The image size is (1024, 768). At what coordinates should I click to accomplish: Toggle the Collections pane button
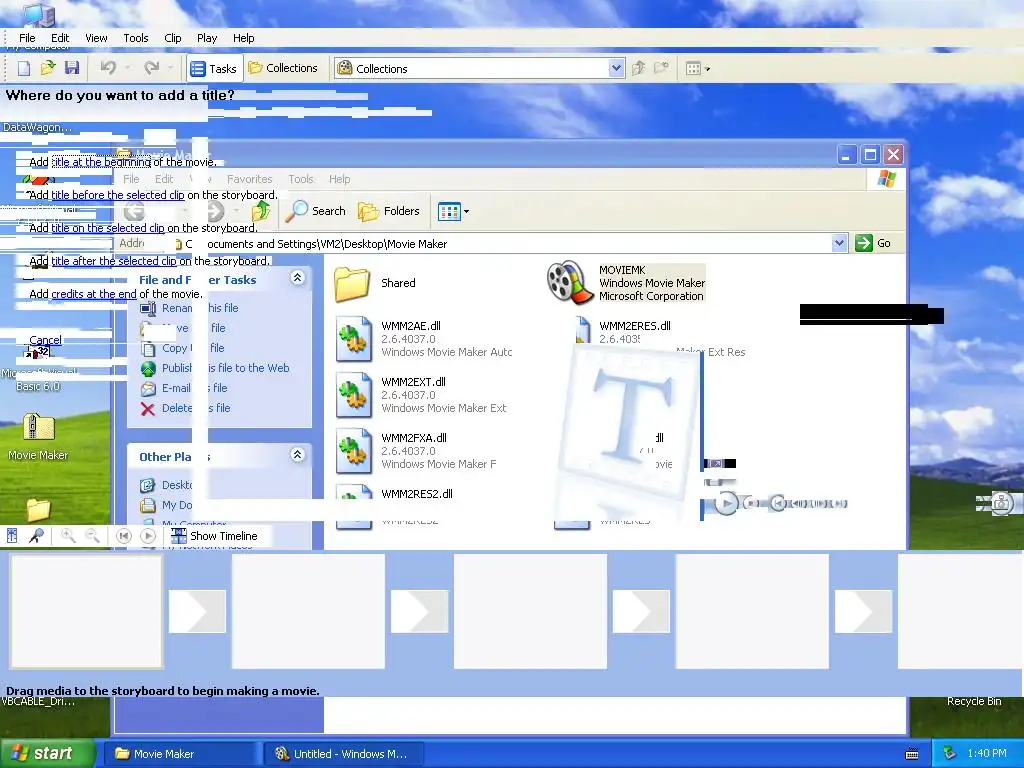[283, 68]
